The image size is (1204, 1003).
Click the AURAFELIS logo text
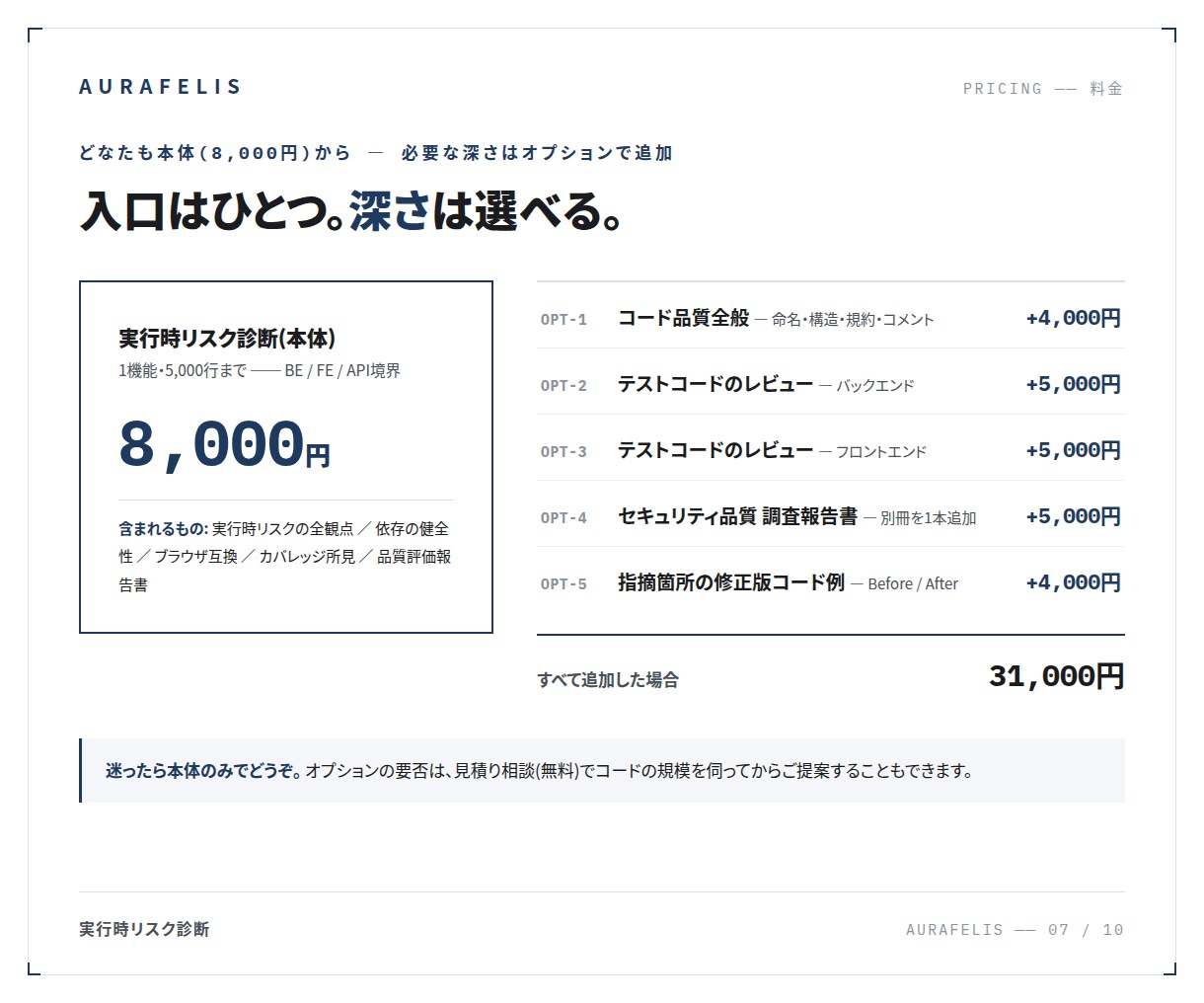(x=160, y=87)
